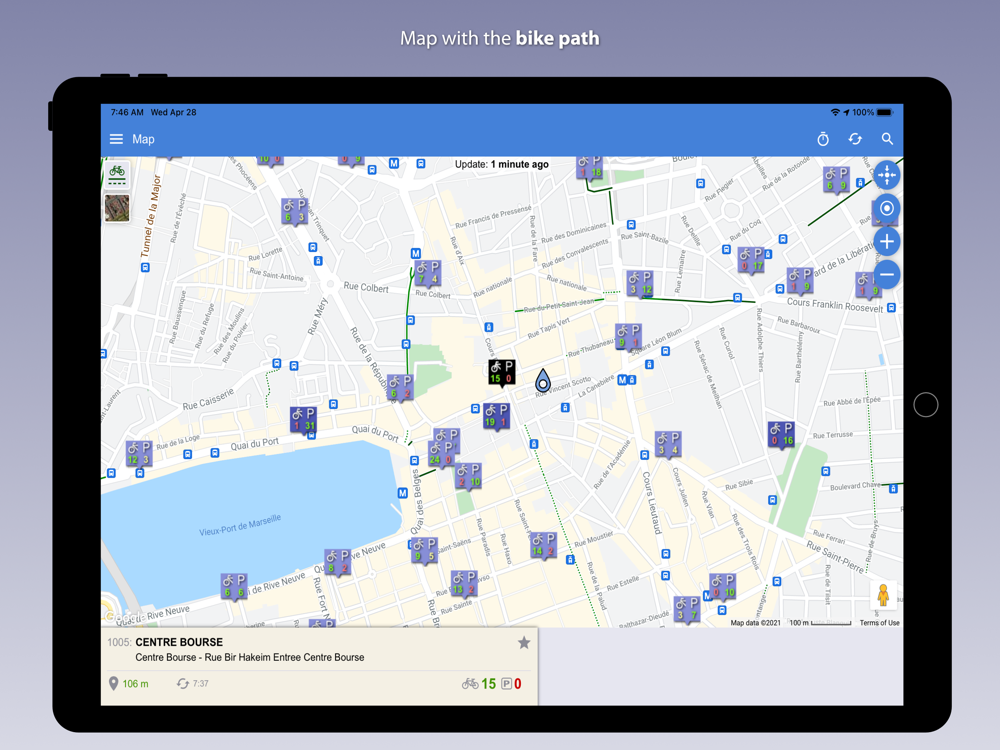Tap the battery indicator in status bar
The height and width of the screenshot is (750, 1000).
pyautogui.click(x=885, y=112)
